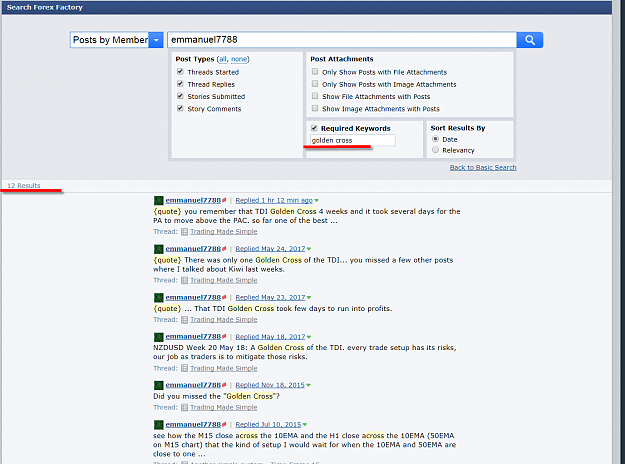Uncheck the Story Comments checkbox
This screenshot has height=464, width=625.
[180, 108]
